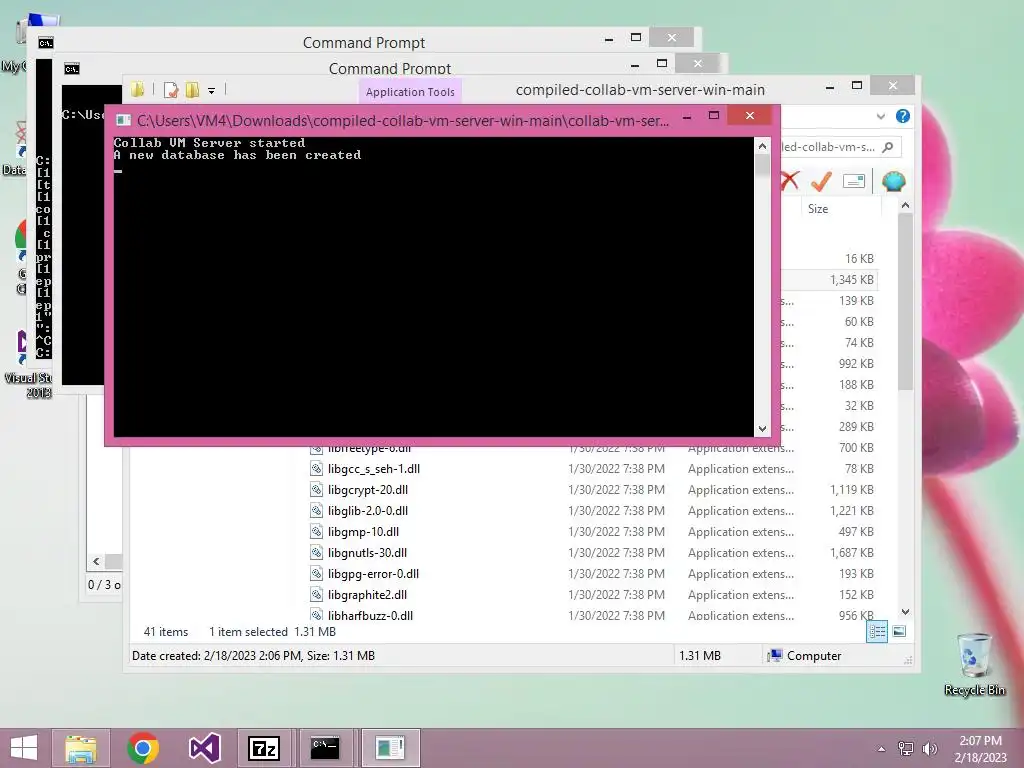Open the Application Tools ribbon tab
This screenshot has width=1024, height=768.
coord(410,92)
